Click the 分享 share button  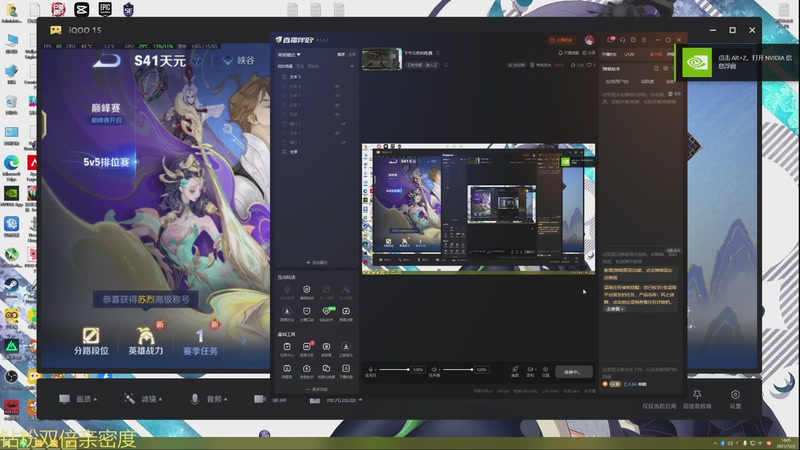(589, 53)
